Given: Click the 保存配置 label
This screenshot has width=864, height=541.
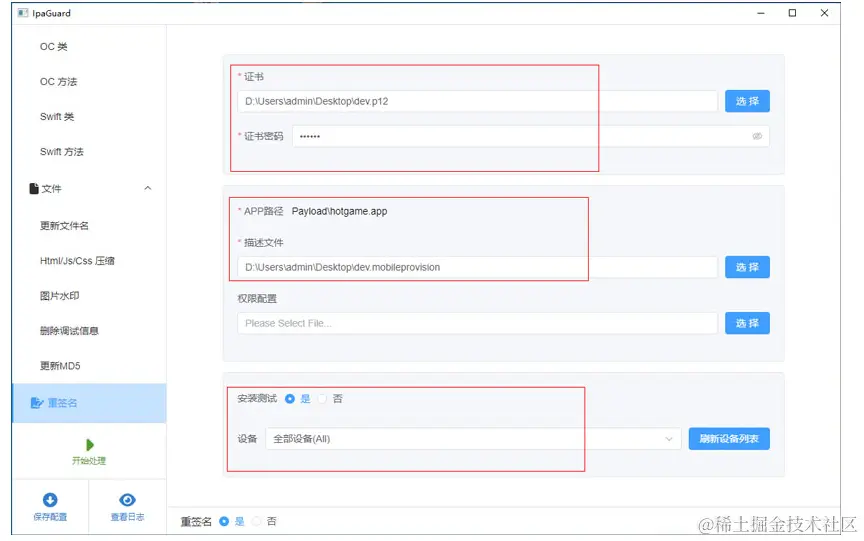Looking at the screenshot, I should point(50,517).
